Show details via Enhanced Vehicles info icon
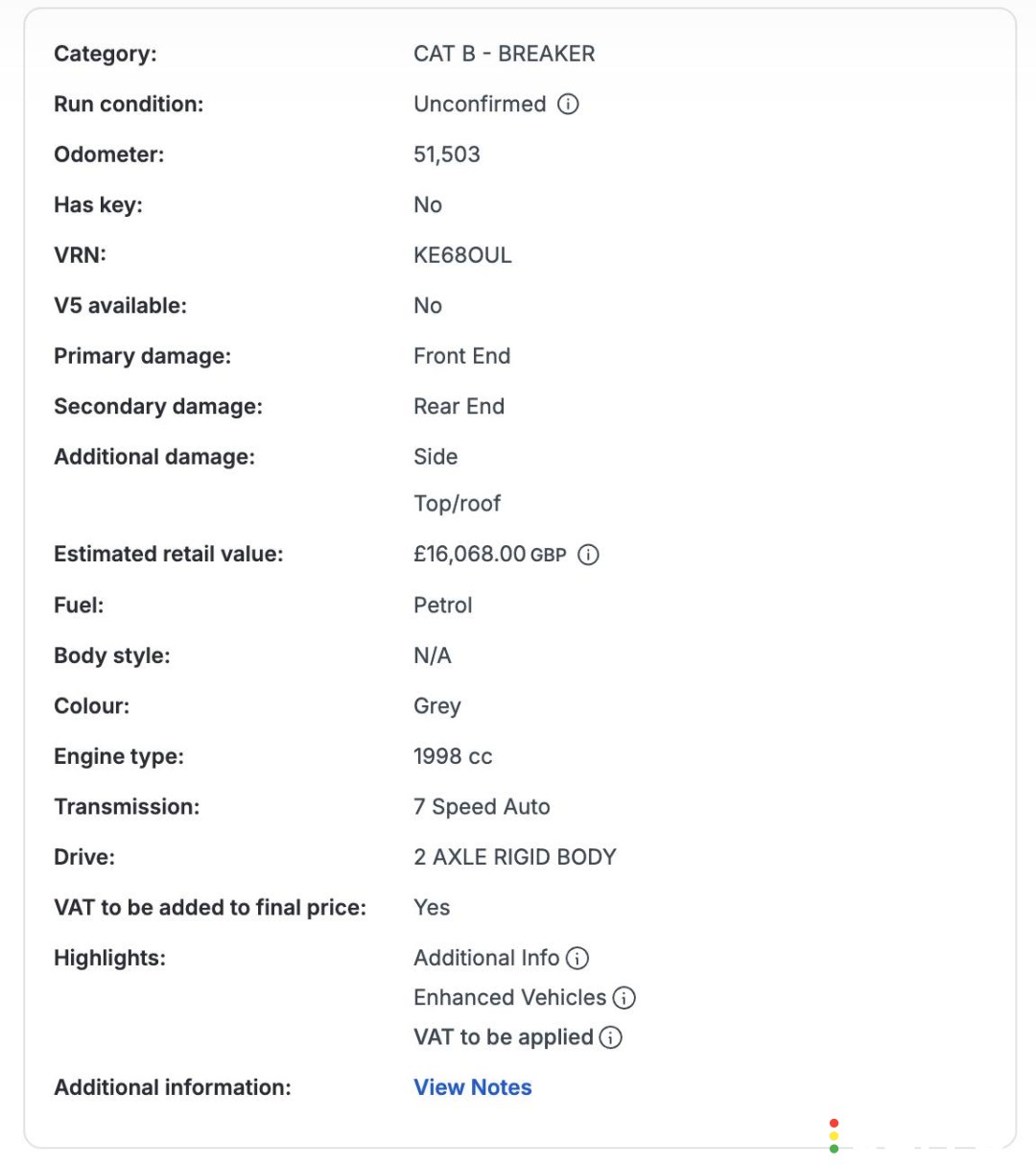 [624, 998]
